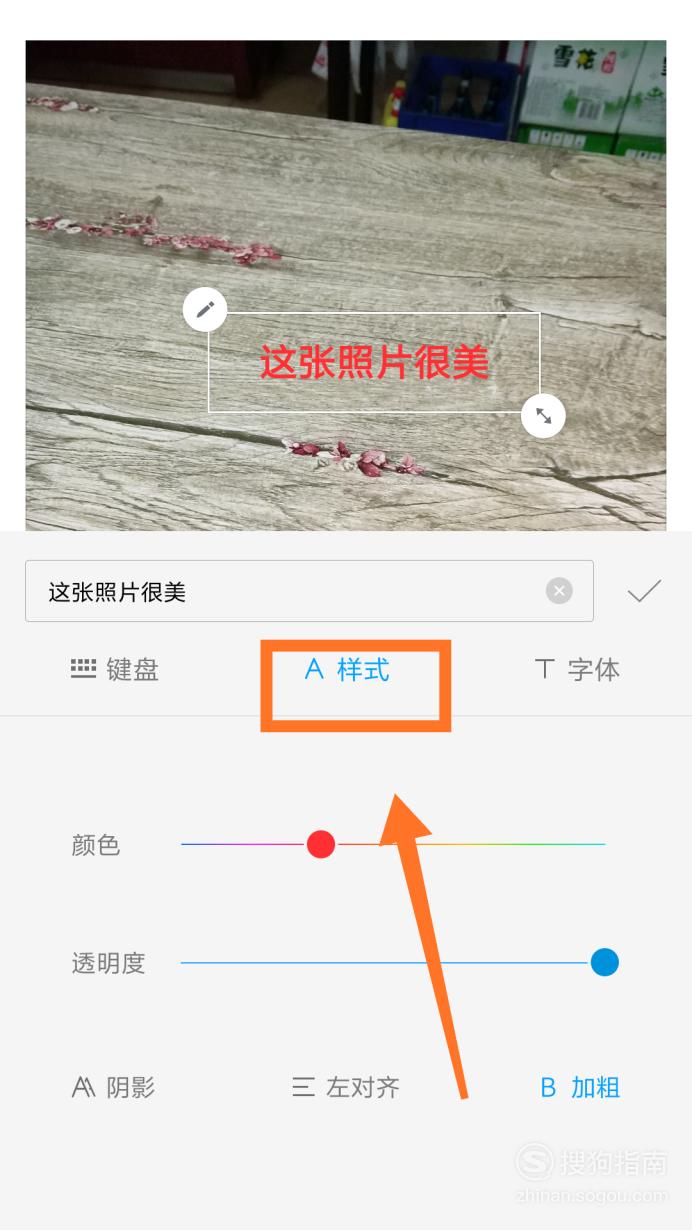Tap the pencil edit icon on the text box
This screenshot has width=692, height=1230.
[205, 310]
